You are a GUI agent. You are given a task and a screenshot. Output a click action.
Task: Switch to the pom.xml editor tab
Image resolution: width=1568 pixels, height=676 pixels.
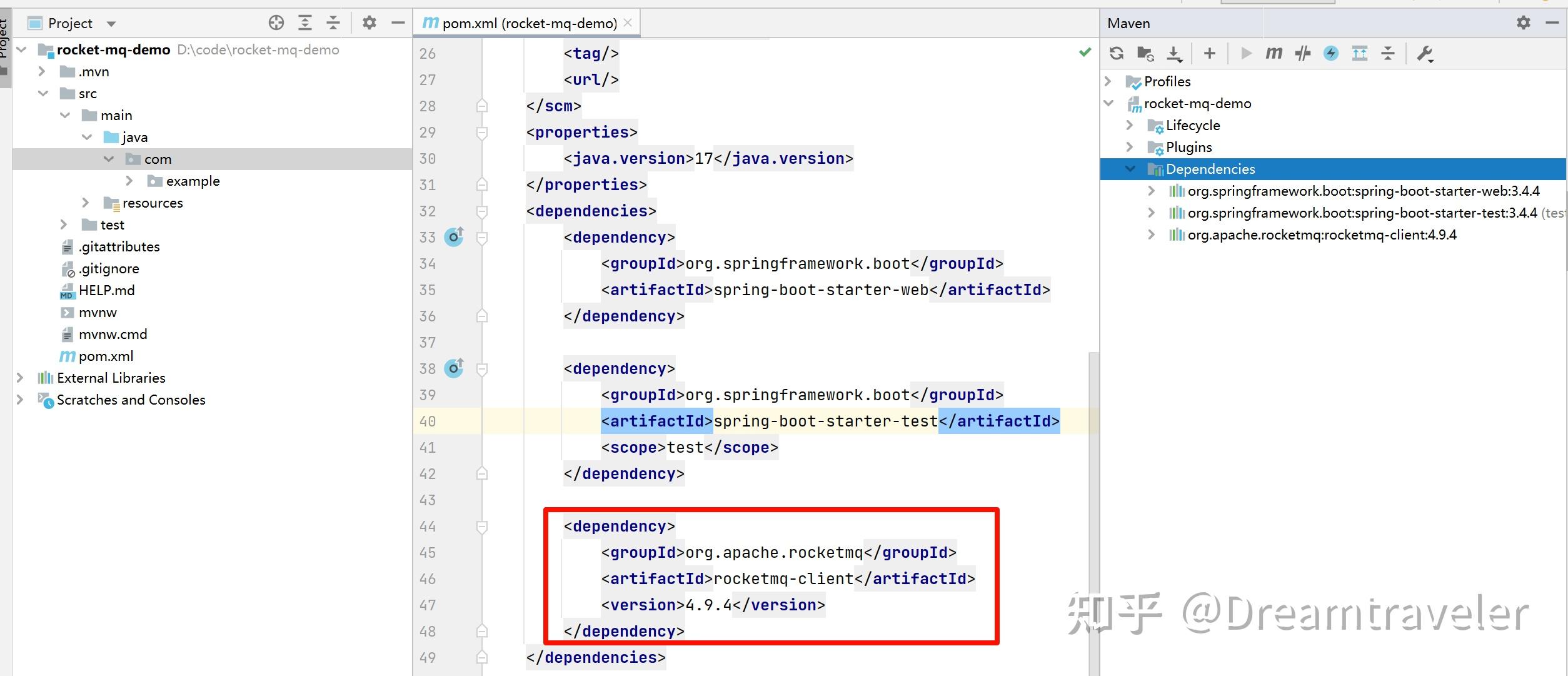pos(525,23)
